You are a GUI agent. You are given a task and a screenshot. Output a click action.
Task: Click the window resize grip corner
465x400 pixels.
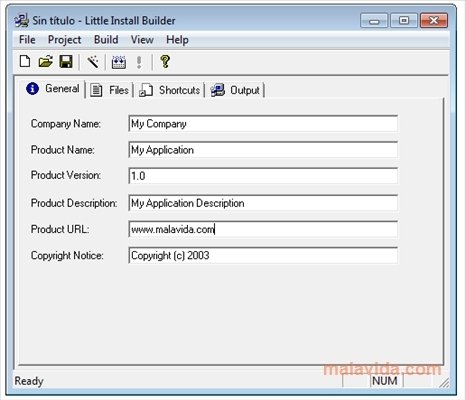pos(444,383)
